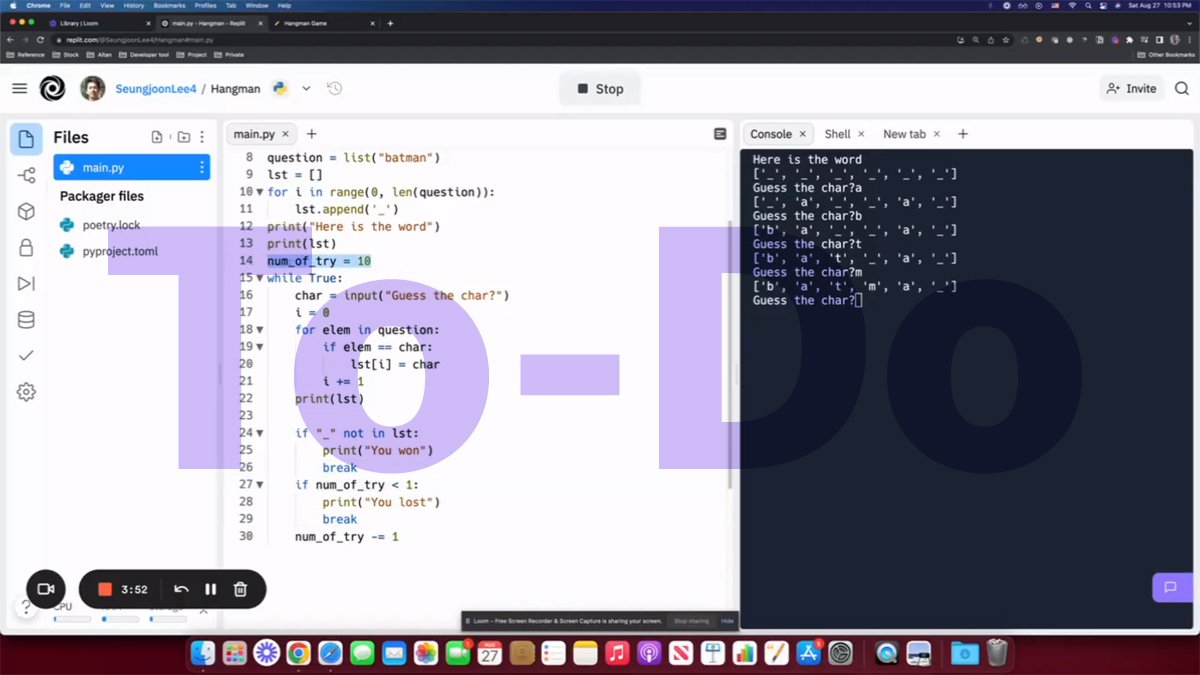
Task: Open the Packages cube sidebar icon
Action: [27, 211]
